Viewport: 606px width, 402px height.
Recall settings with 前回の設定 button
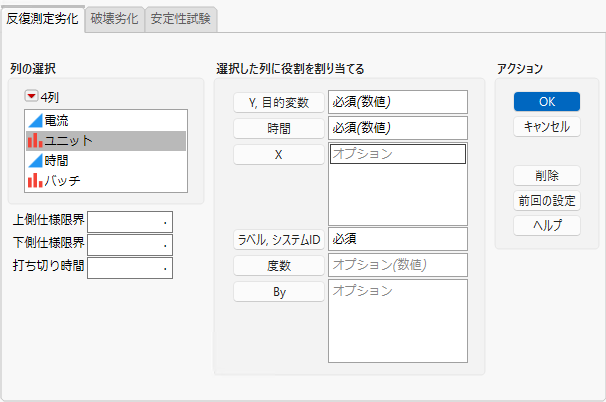pos(547,201)
